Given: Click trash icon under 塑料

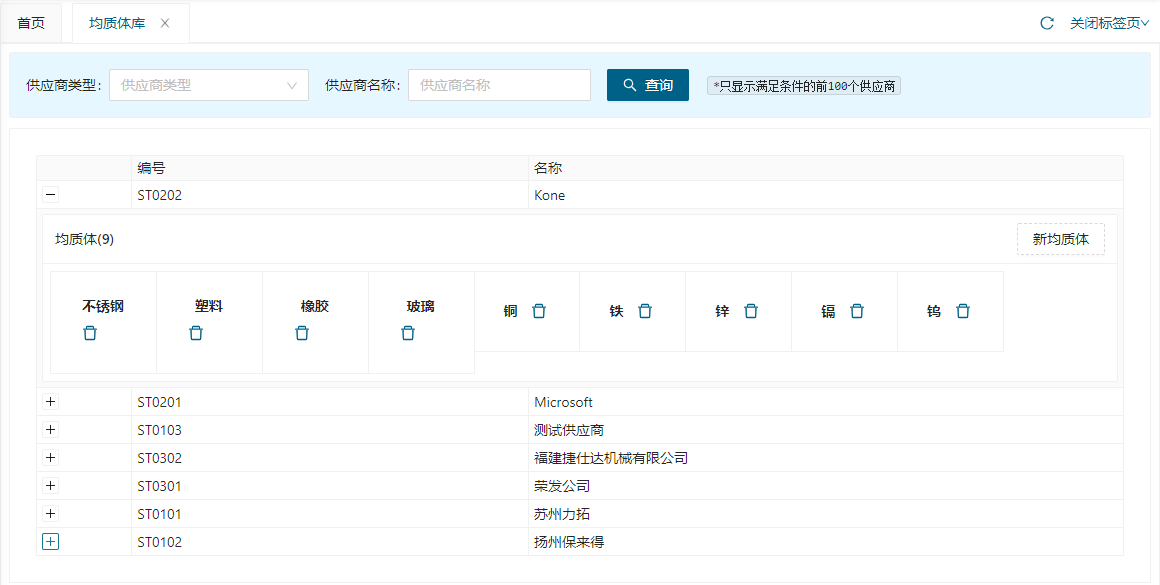Looking at the screenshot, I should (196, 333).
